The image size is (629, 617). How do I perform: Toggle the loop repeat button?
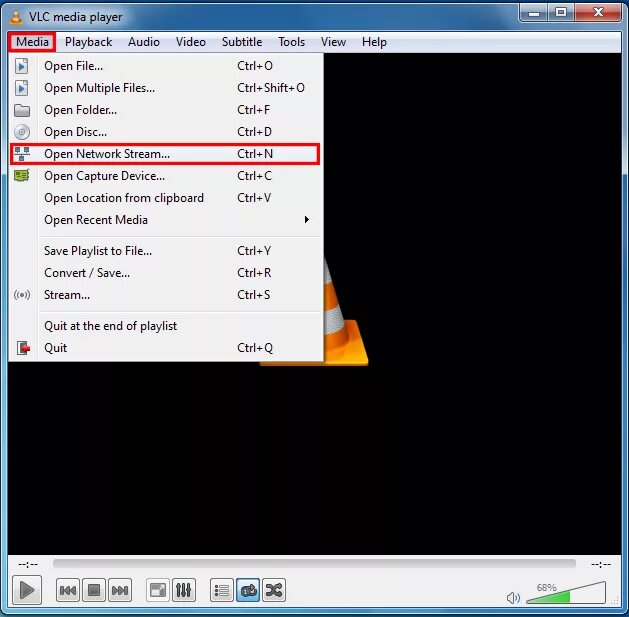(x=248, y=590)
